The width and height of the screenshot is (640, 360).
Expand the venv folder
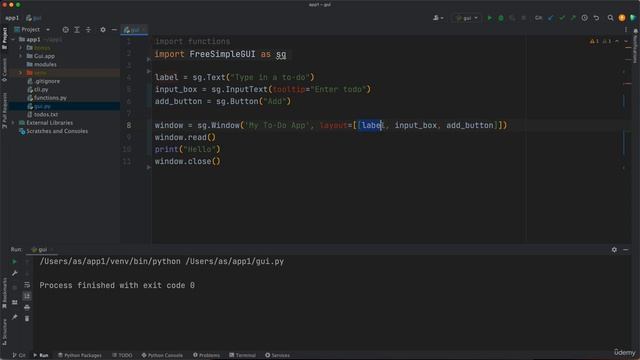tap(21, 73)
